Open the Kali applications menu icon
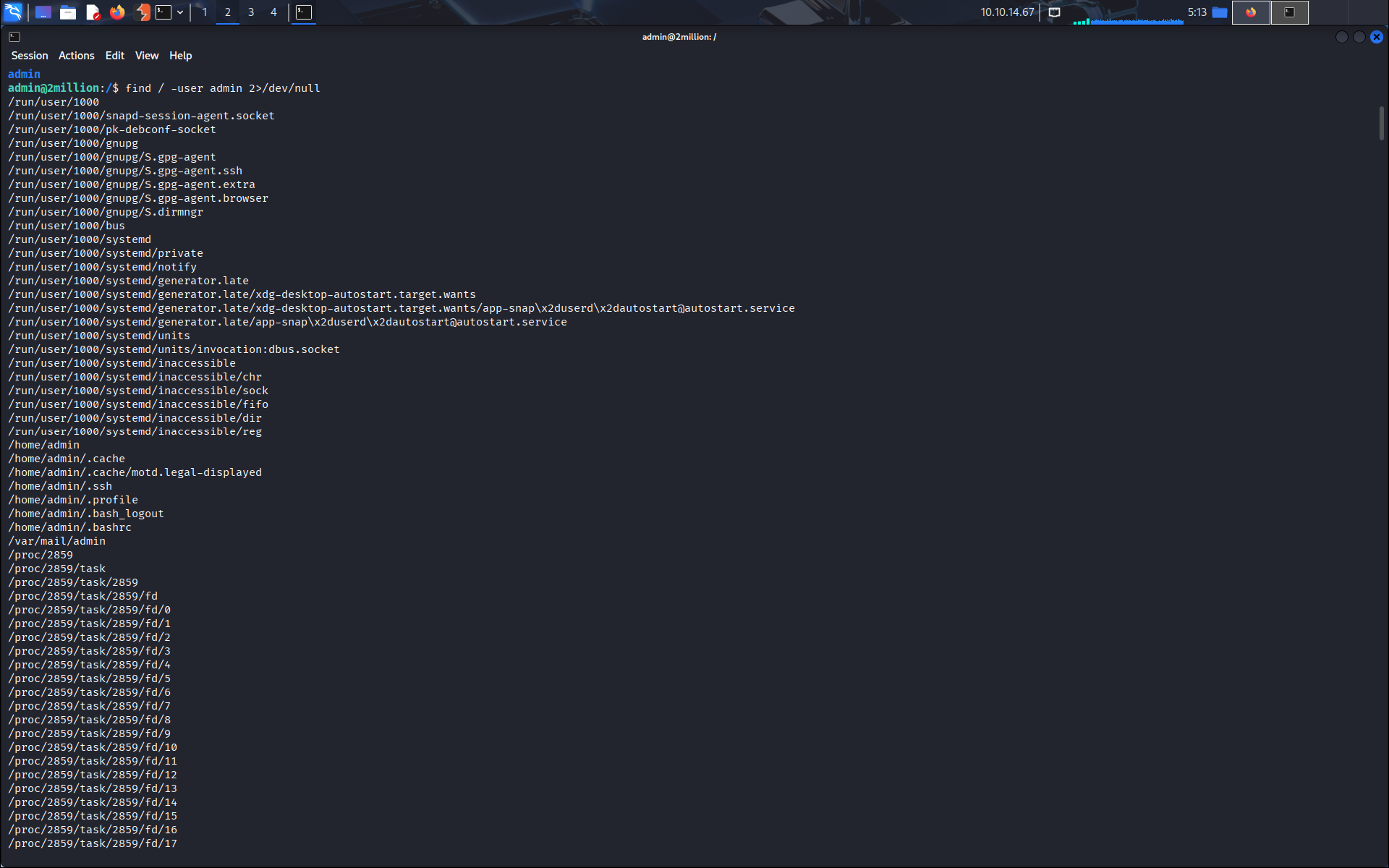This screenshot has width=1389, height=868. pos(14,12)
